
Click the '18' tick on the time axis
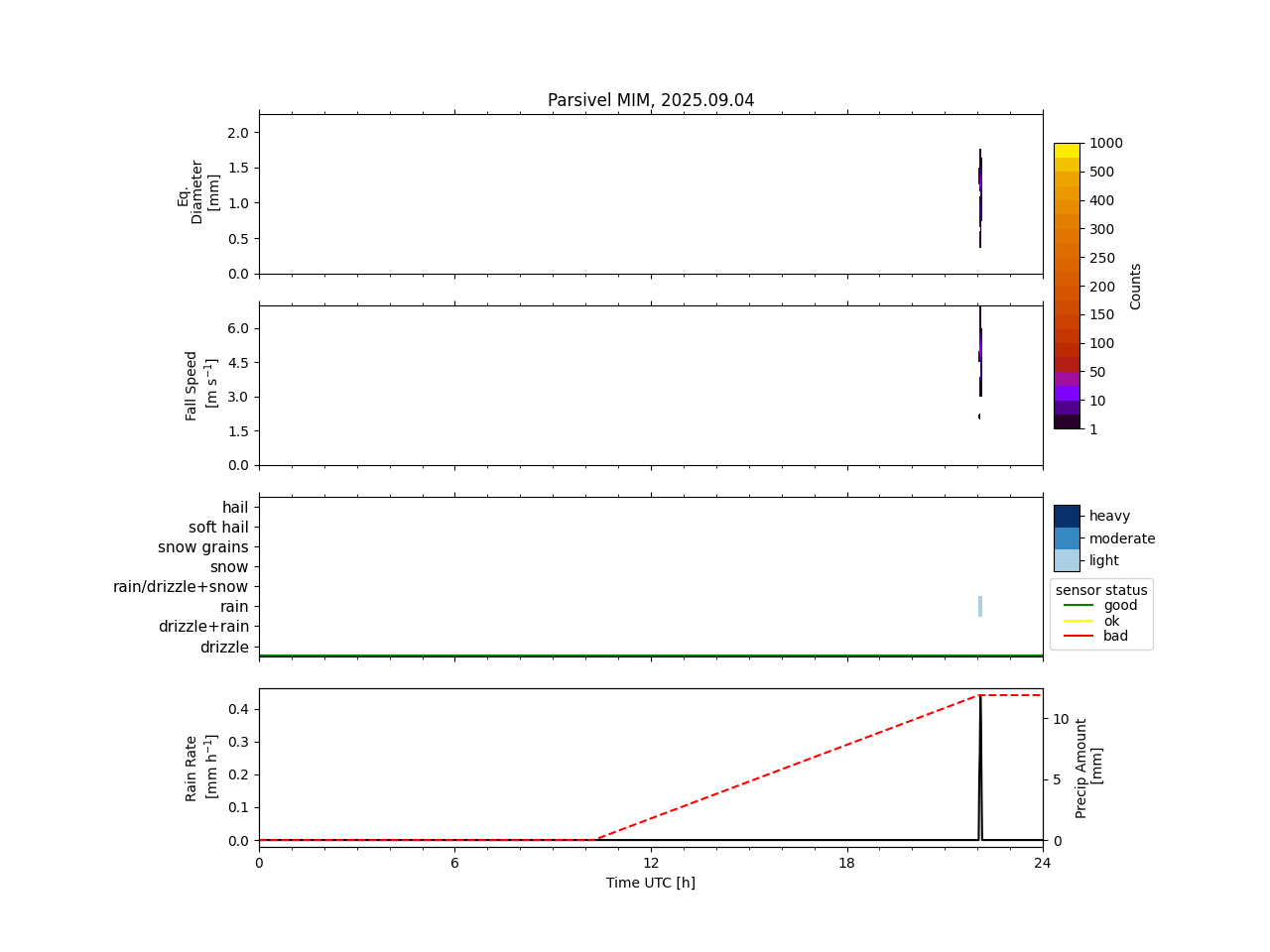pos(846,863)
